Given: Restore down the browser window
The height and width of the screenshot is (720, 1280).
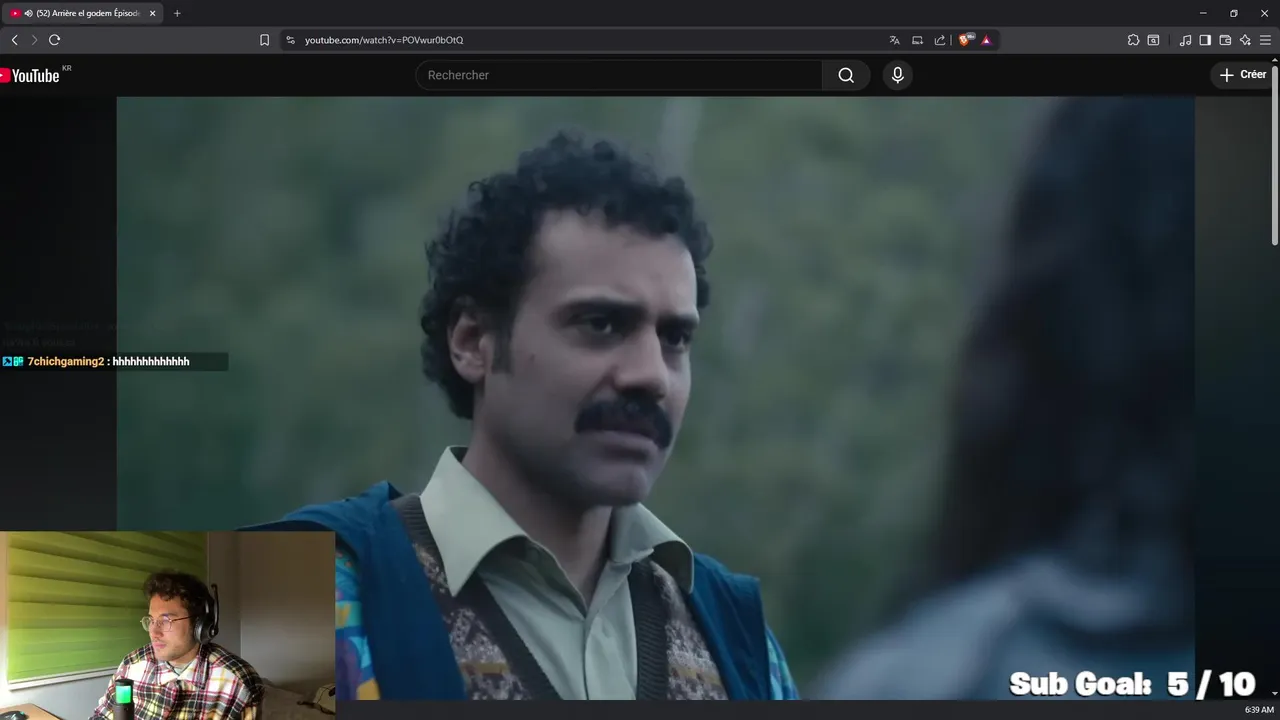Looking at the screenshot, I should point(1233,13).
